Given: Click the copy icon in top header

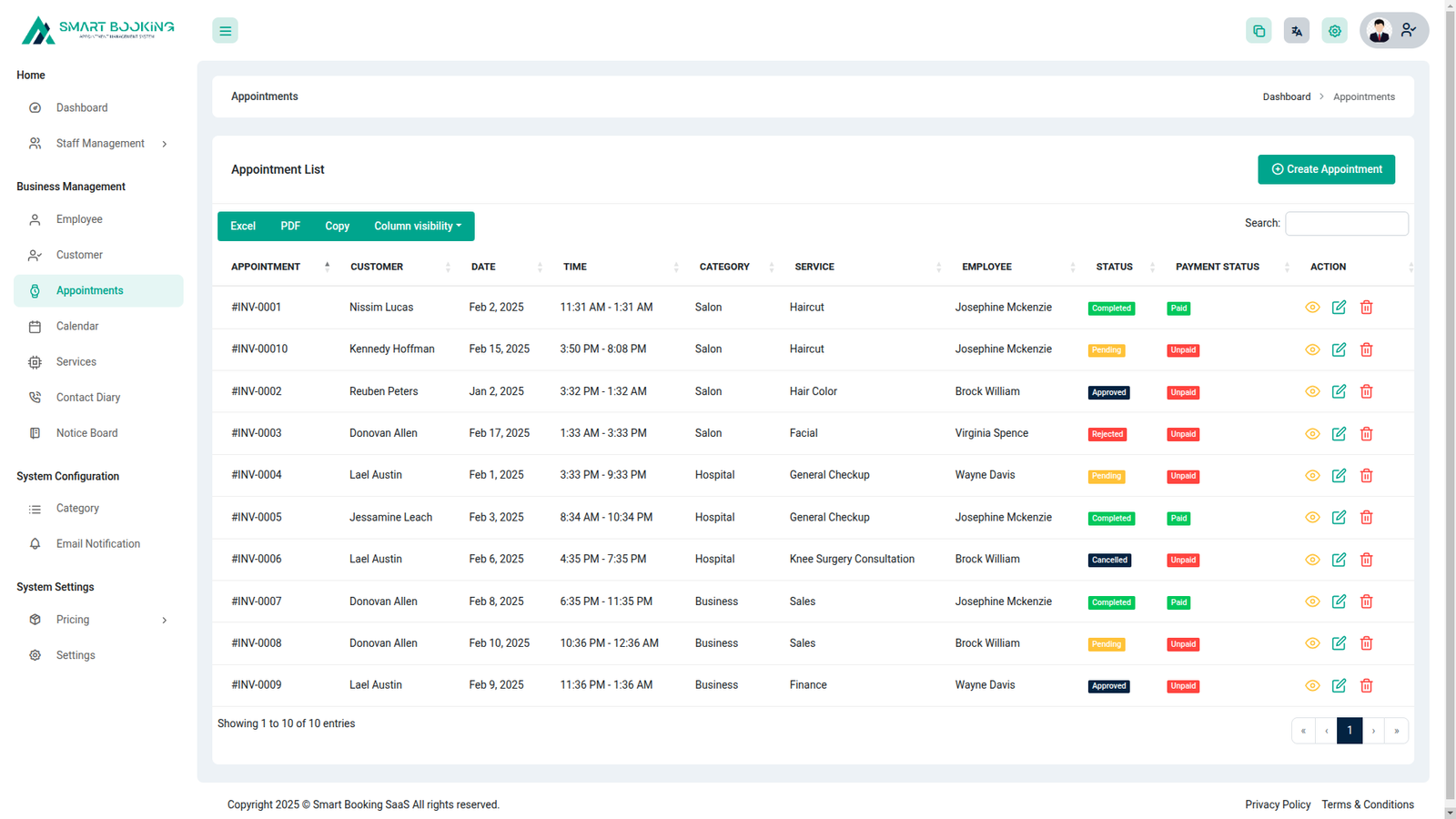Looking at the screenshot, I should (1259, 31).
